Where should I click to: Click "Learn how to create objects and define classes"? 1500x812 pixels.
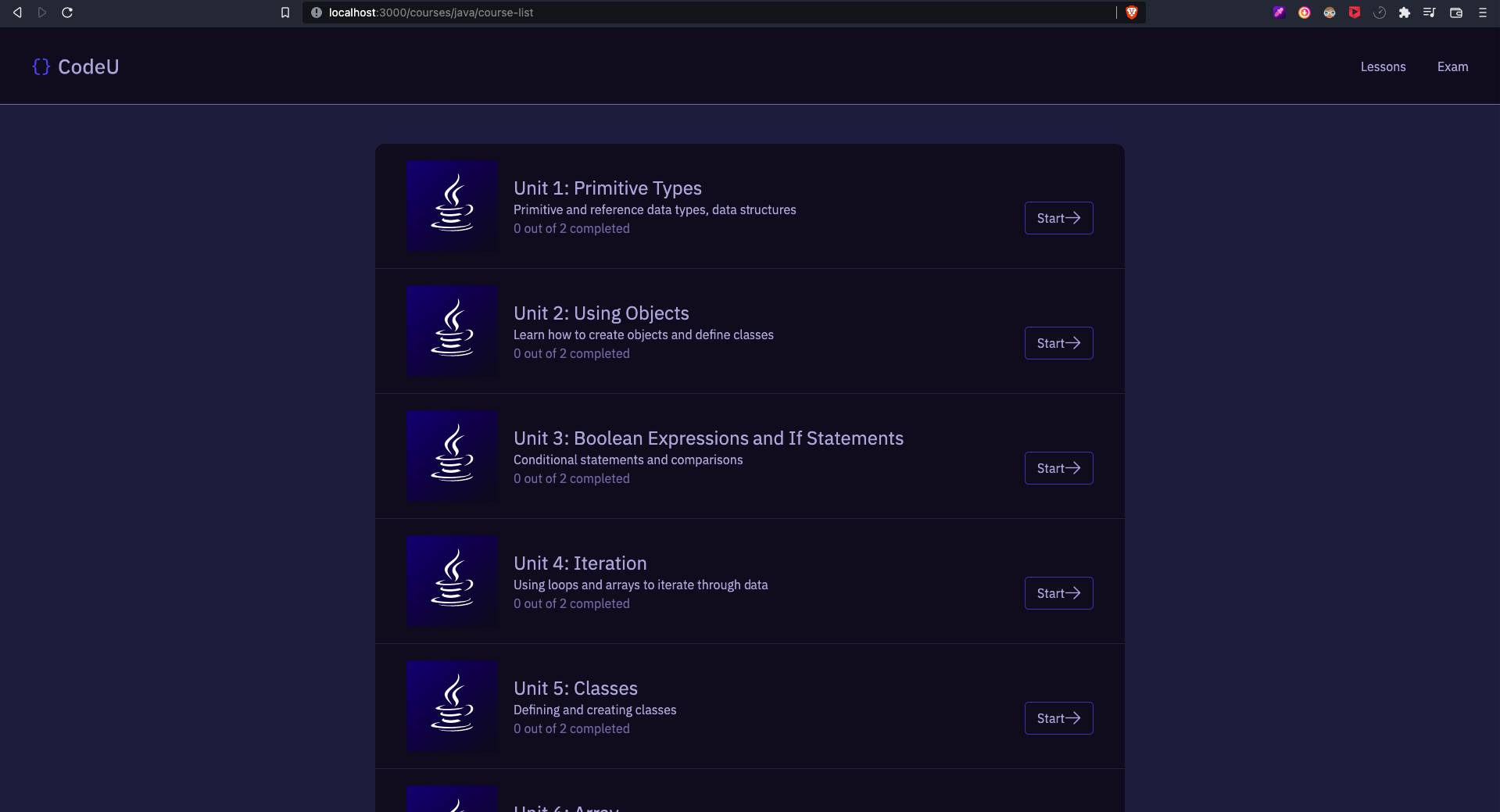click(643, 334)
